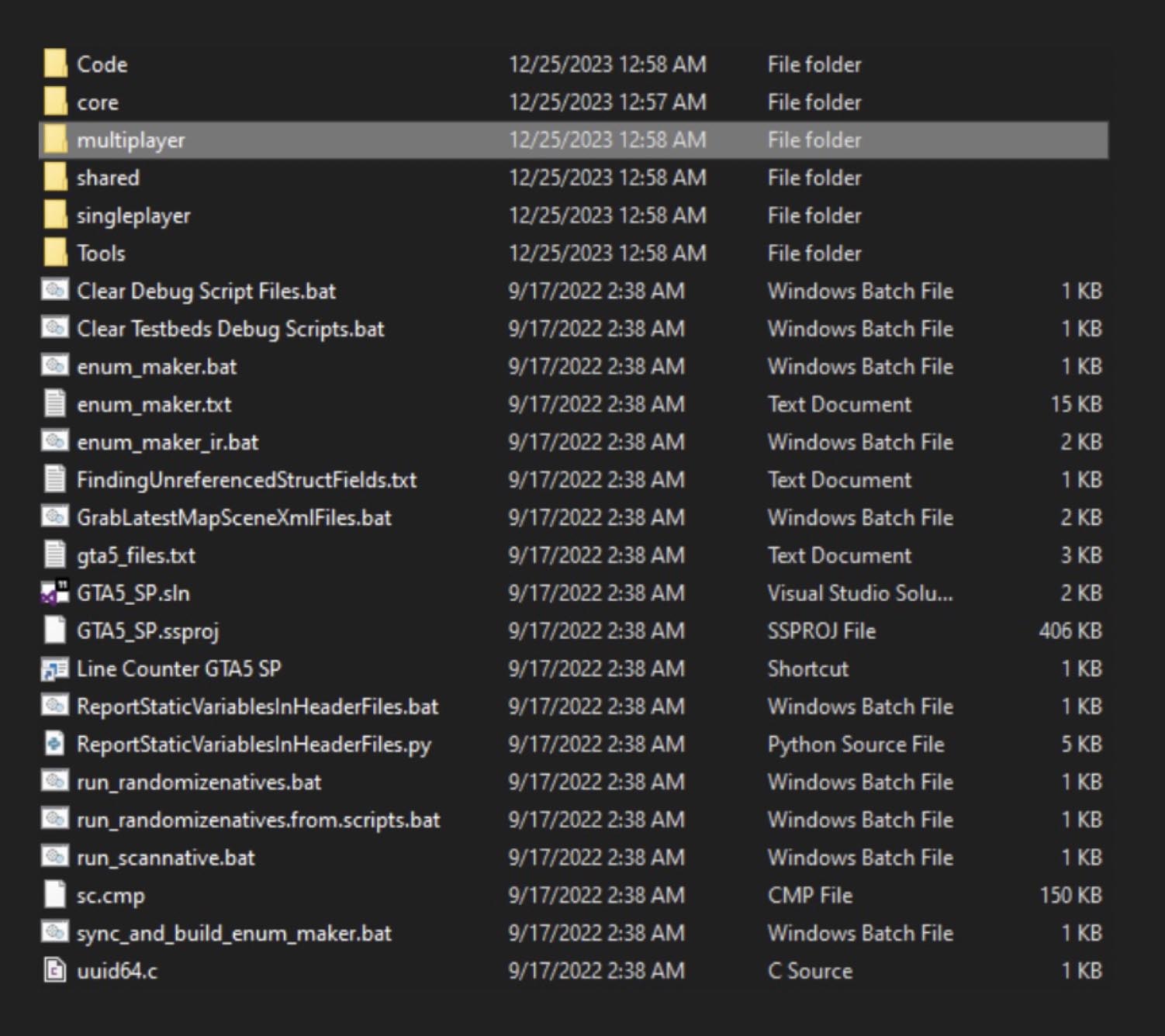Select file name enum_maker_ir.bat
This screenshot has width=1165, height=1036.
(168, 442)
